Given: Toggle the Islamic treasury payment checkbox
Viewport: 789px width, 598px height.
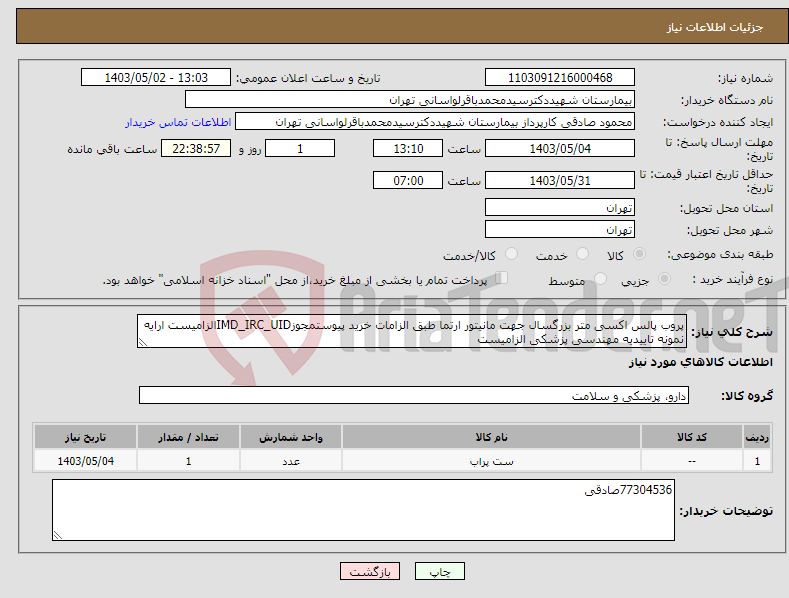Looking at the screenshot, I should pos(501,278).
